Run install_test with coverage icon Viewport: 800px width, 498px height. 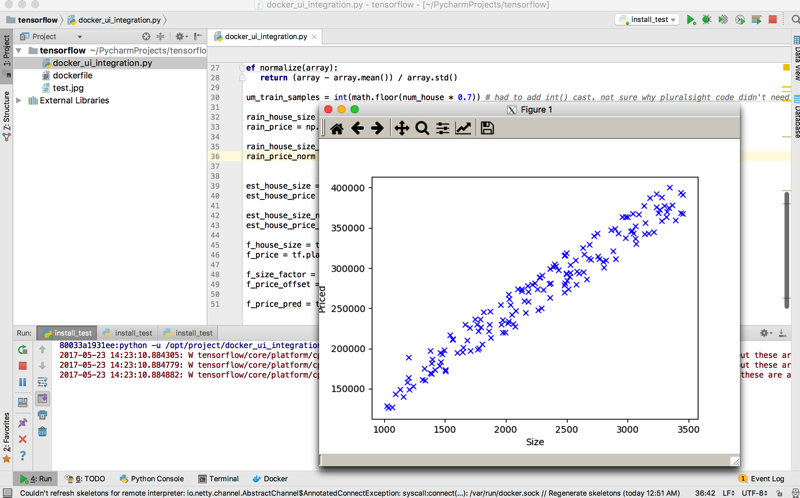click(x=723, y=20)
